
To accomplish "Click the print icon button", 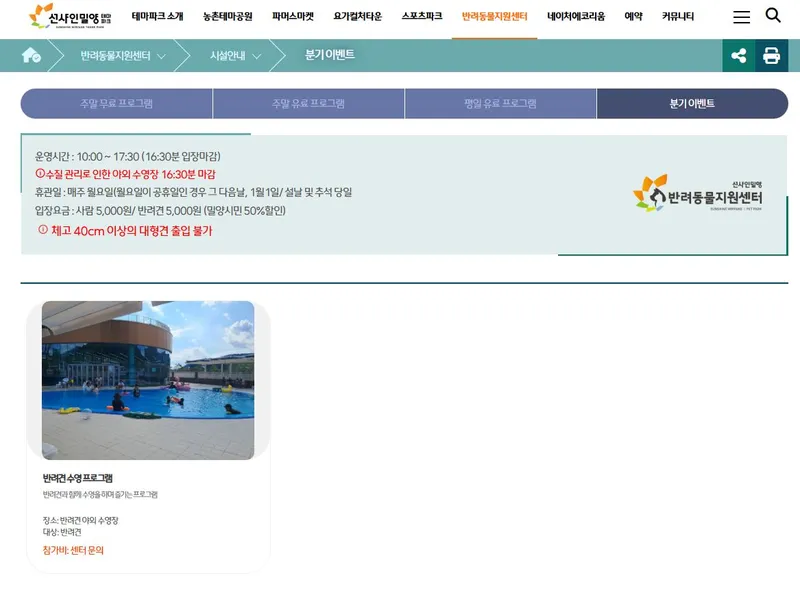I will pos(771,56).
